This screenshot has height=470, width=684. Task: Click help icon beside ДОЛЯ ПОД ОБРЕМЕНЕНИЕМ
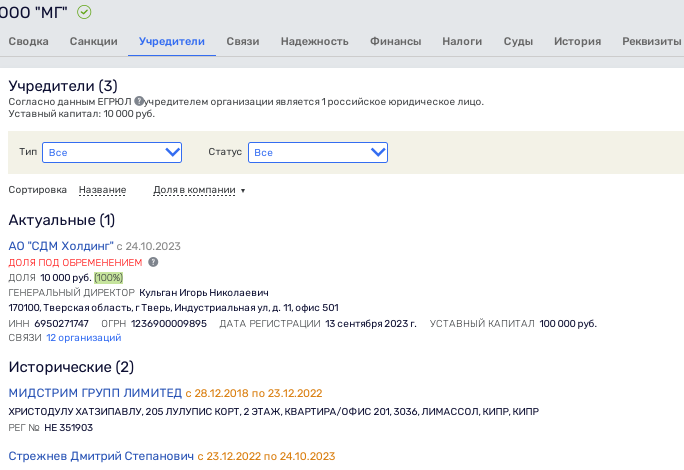point(153,262)
